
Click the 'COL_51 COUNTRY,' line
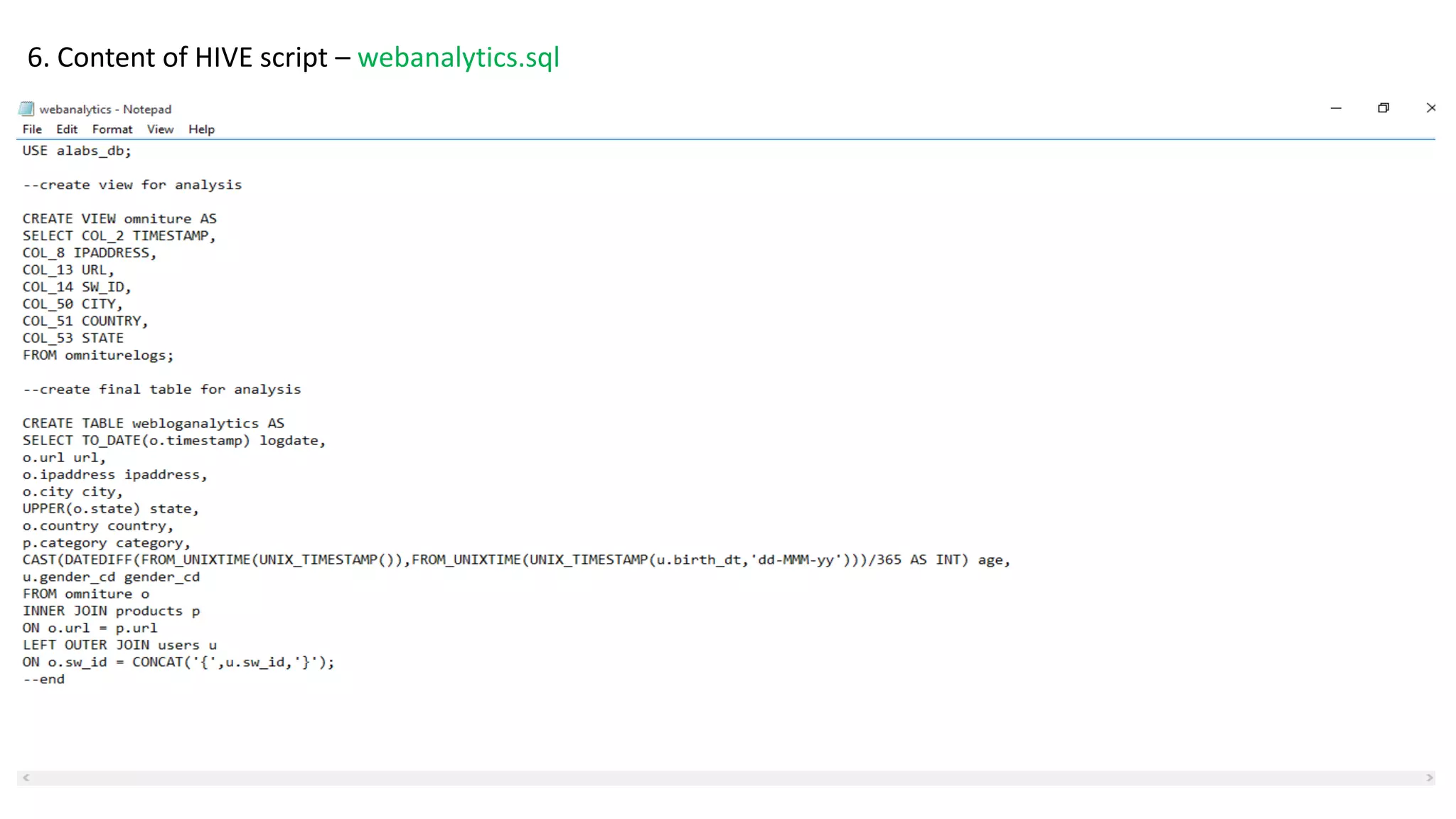tap(85, 321)
